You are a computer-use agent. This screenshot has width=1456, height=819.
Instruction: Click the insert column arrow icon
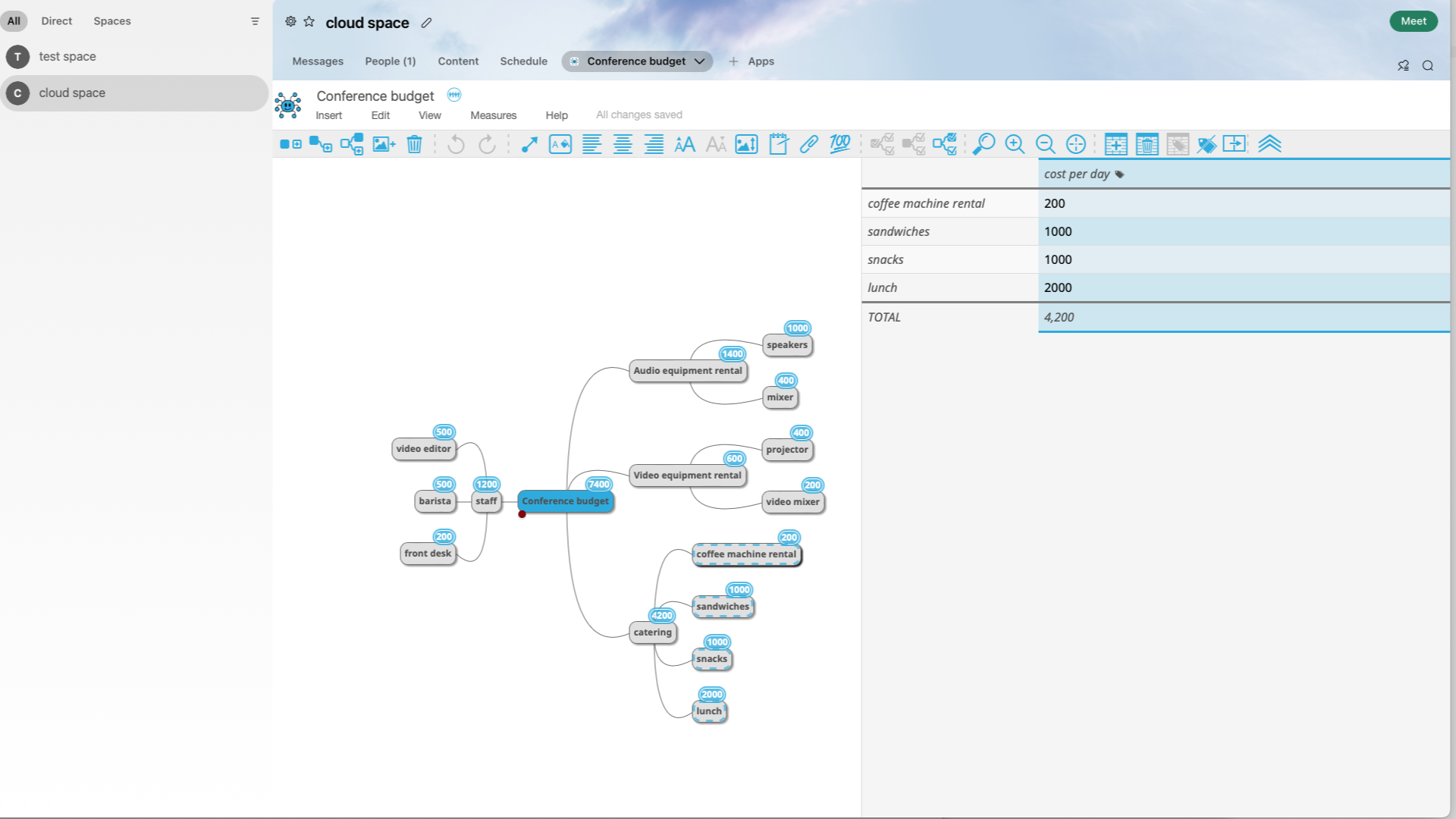point(1235,144)
